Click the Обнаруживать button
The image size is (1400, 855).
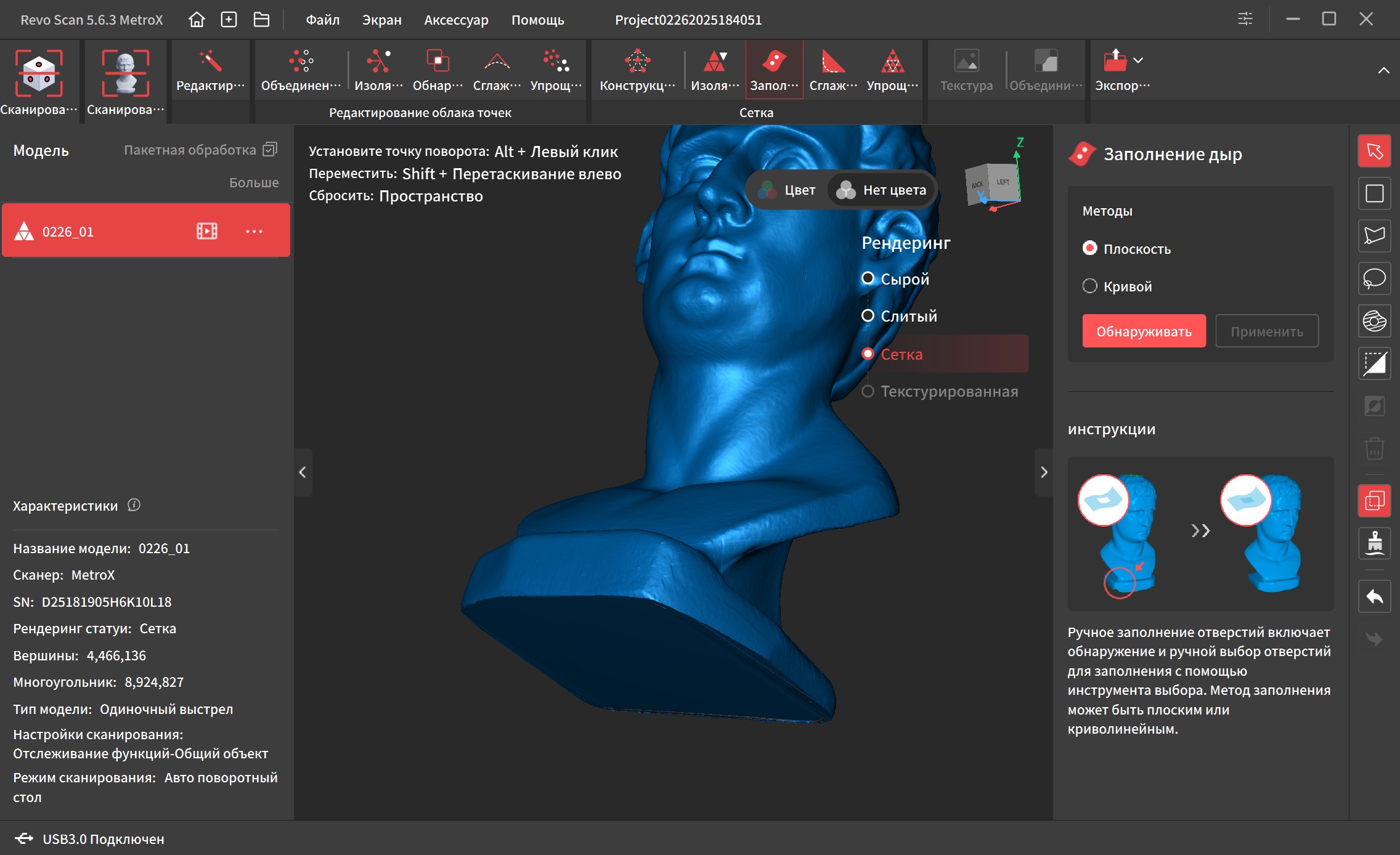pos(1144,331)
